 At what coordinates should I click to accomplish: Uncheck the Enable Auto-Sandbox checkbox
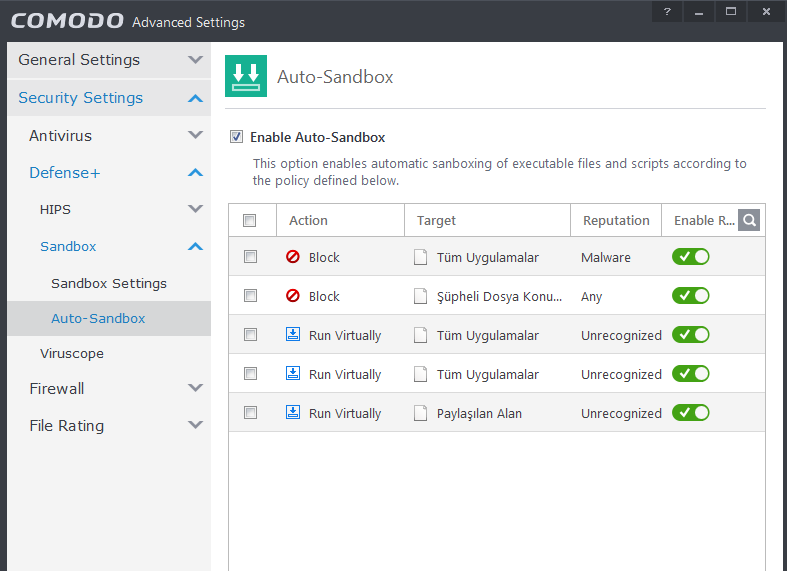[237, 137]
